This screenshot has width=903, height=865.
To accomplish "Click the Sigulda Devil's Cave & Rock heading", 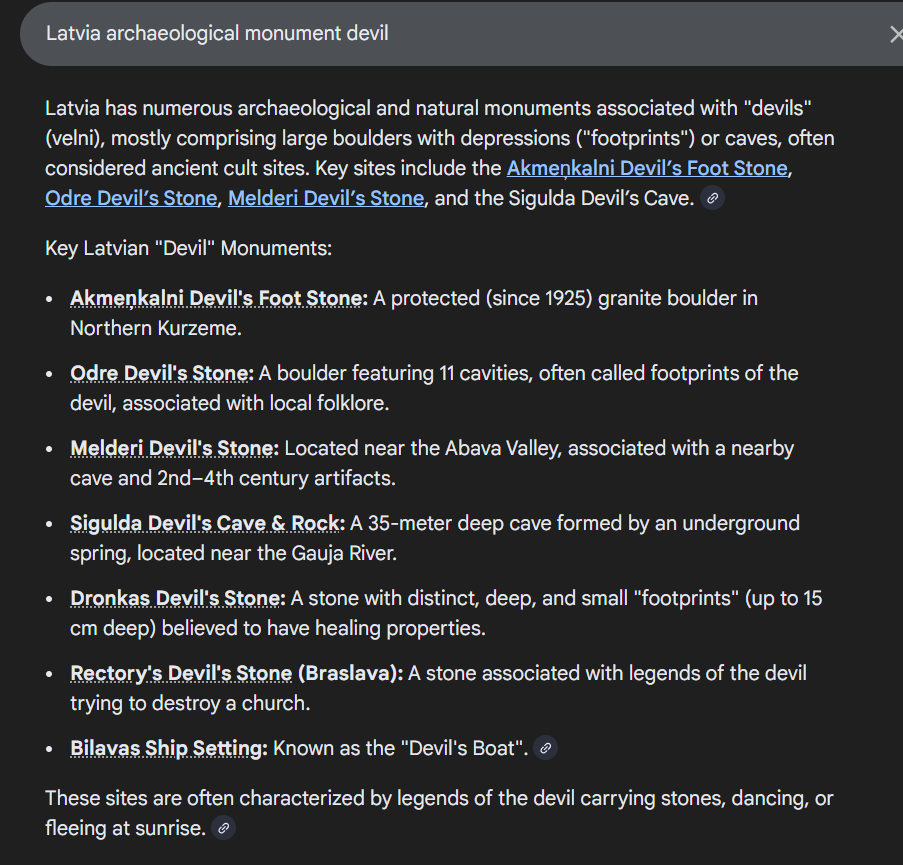I will [207, 523].
